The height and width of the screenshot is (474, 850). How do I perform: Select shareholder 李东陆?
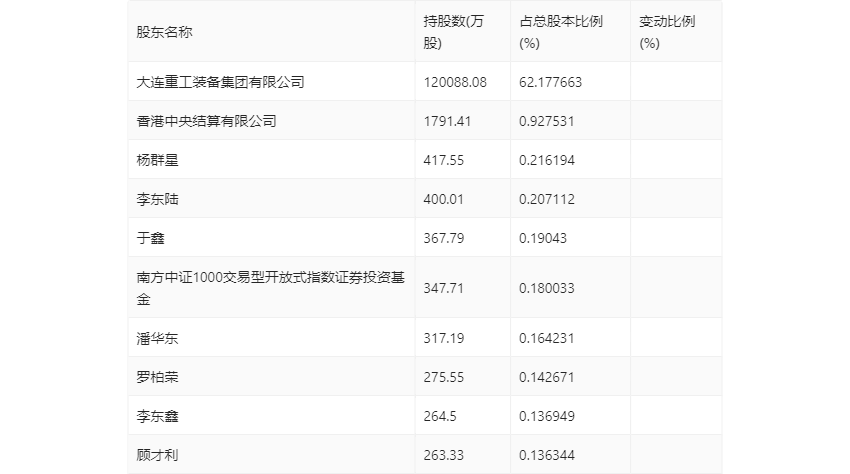[x=157, y=199]
